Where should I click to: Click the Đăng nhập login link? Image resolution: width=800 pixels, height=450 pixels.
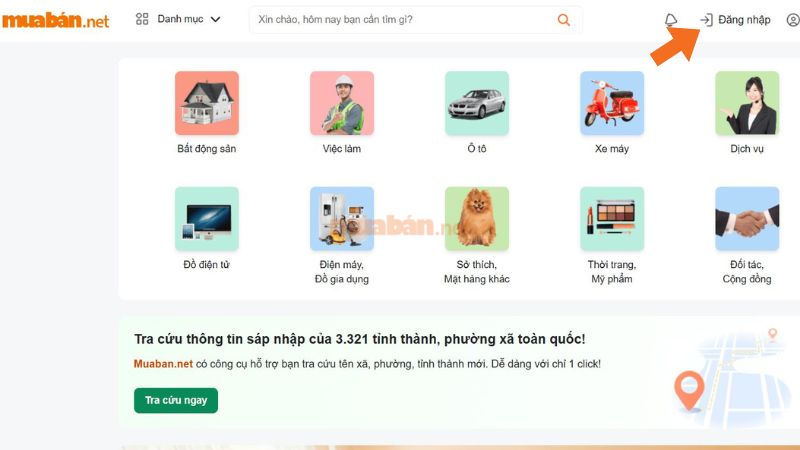pos(735,20)
